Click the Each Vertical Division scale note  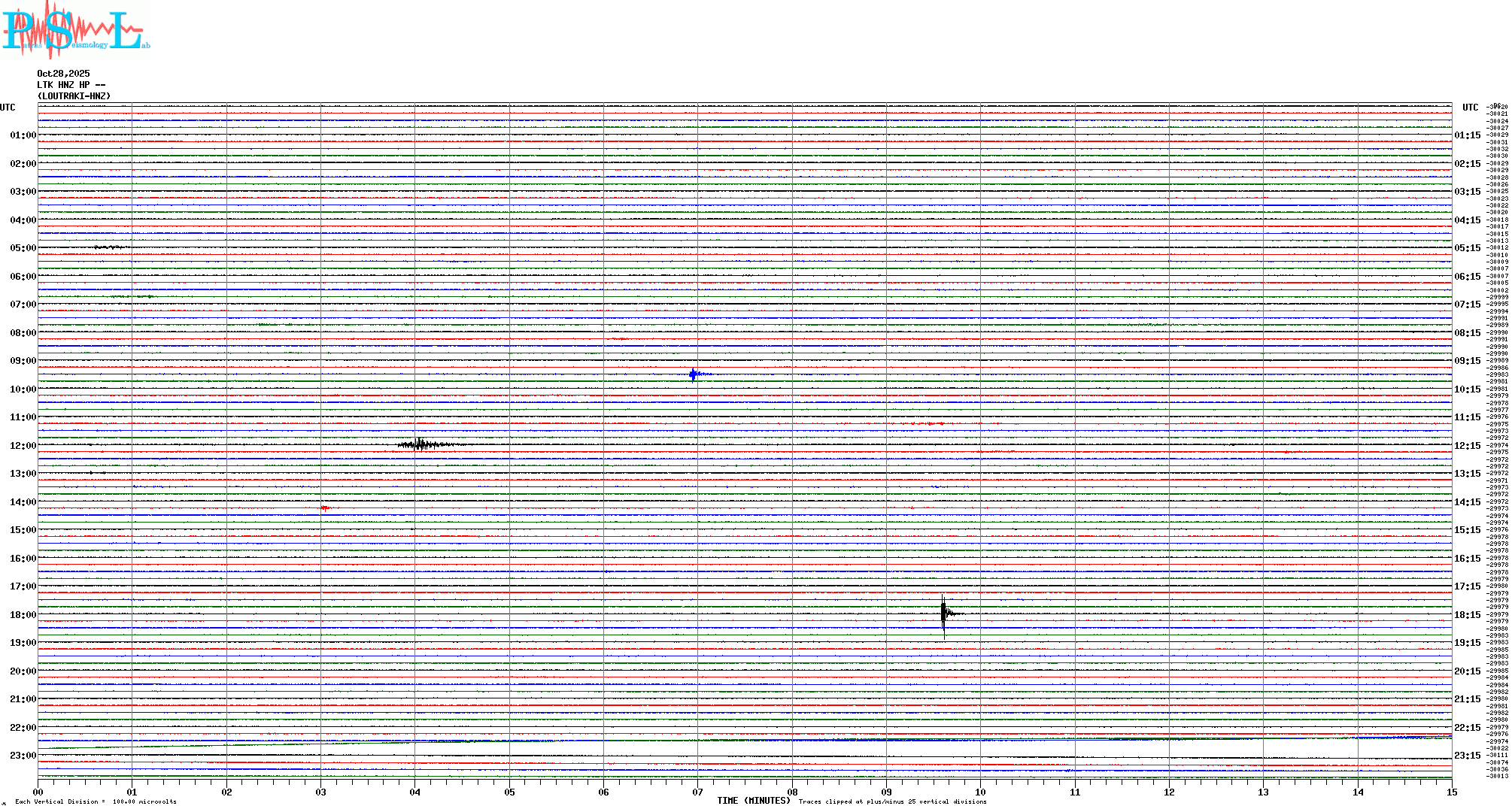[x=96, y=801]
